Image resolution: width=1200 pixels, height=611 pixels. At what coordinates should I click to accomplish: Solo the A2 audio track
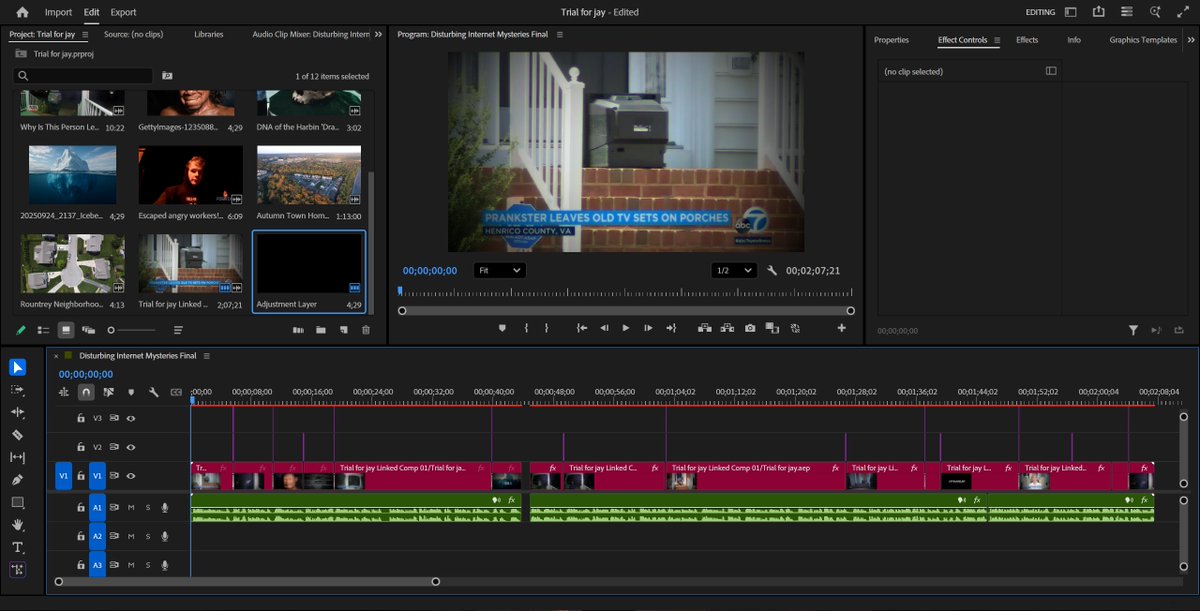(148, 537)
